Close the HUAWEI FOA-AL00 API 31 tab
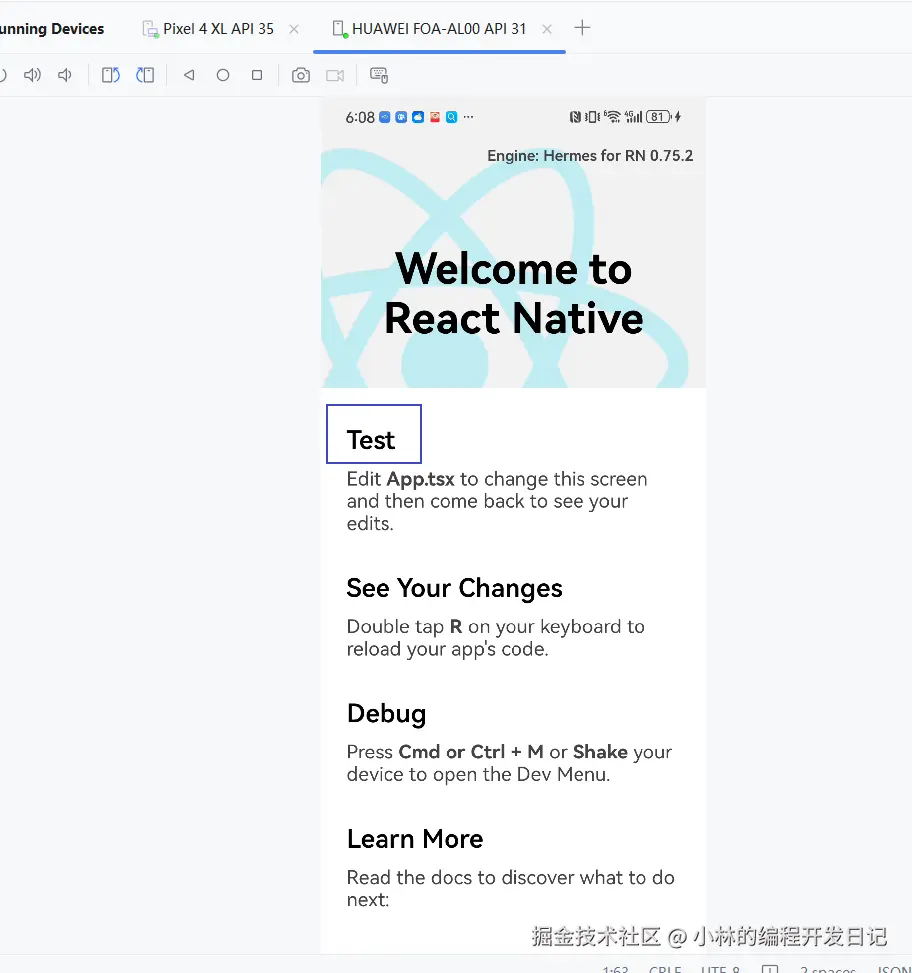 tap(547, 29)
